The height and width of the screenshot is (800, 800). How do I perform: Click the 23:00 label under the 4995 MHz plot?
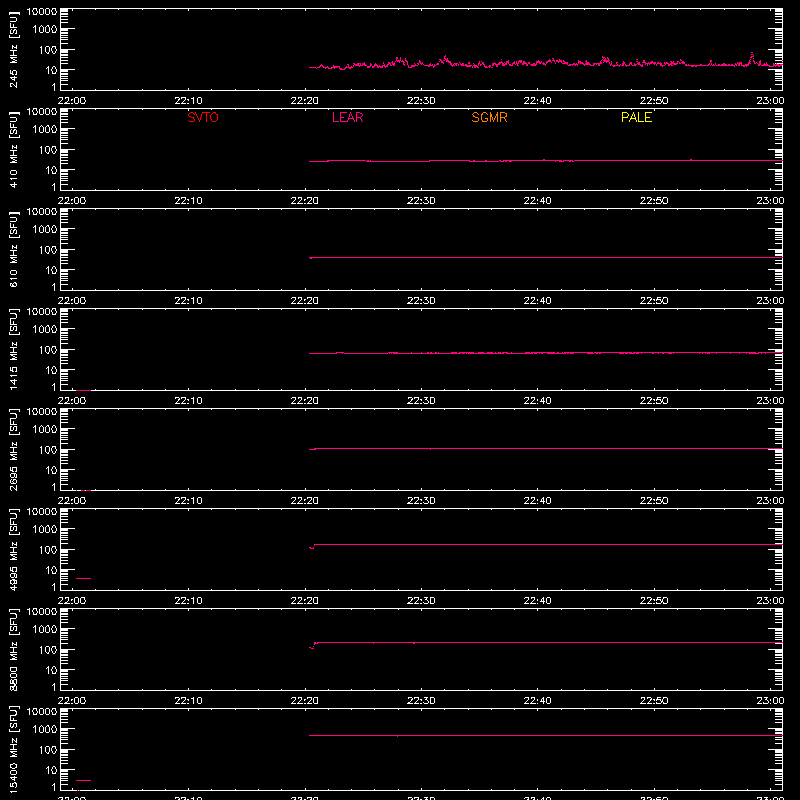[770, 601]
